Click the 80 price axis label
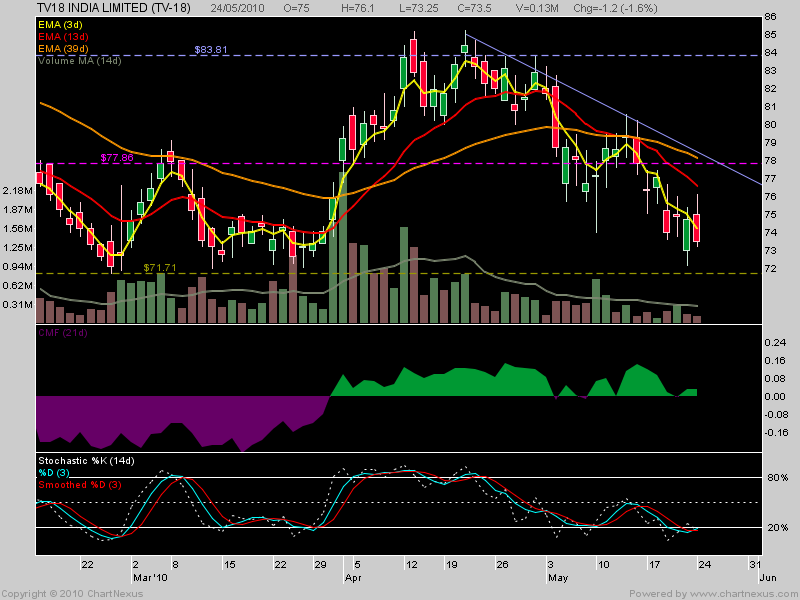800x600 pixels. [770, 124]
